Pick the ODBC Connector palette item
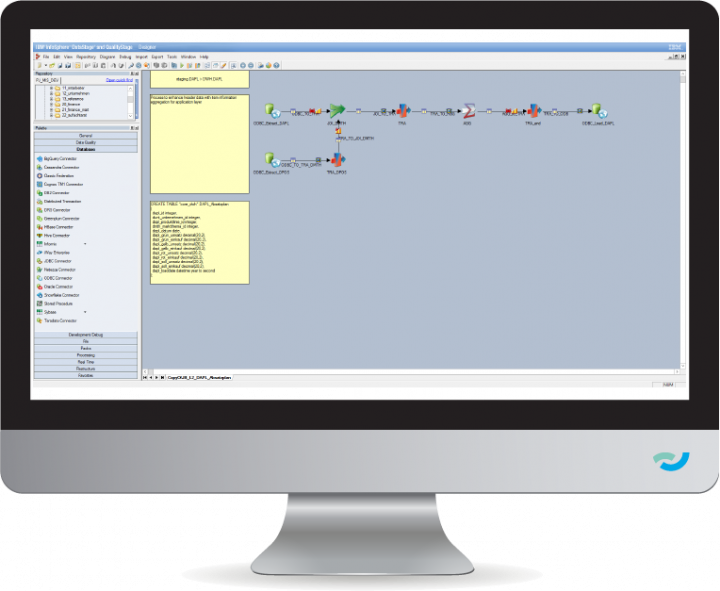 coord(54,278)
